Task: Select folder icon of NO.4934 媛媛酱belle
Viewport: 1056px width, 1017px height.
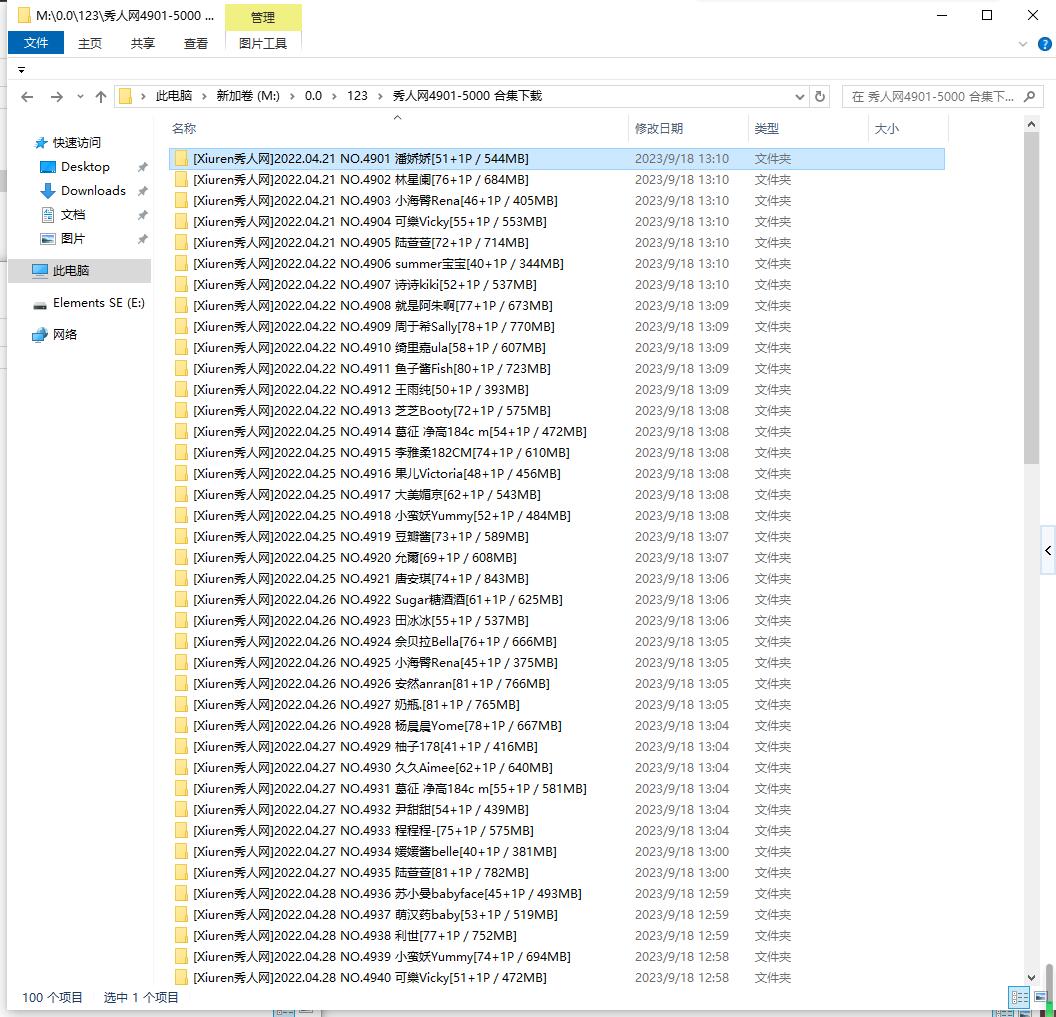Action: 181,851
